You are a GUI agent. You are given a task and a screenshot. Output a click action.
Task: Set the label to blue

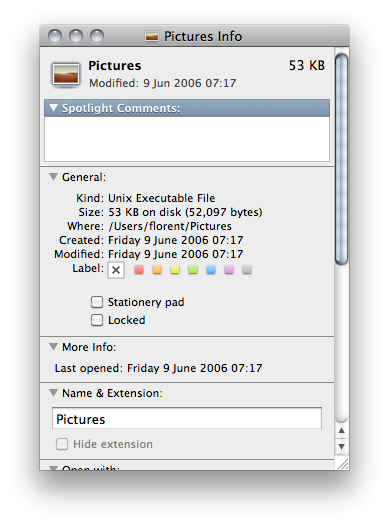[211, 270]
